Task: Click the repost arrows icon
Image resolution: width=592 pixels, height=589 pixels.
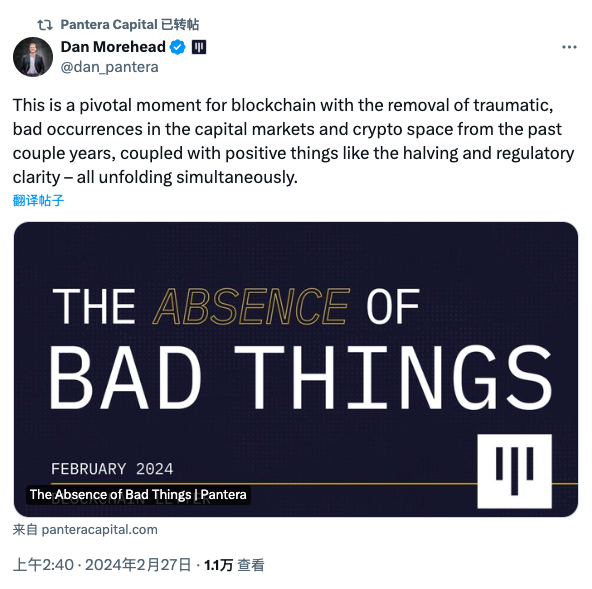Action: coord(45,25)
